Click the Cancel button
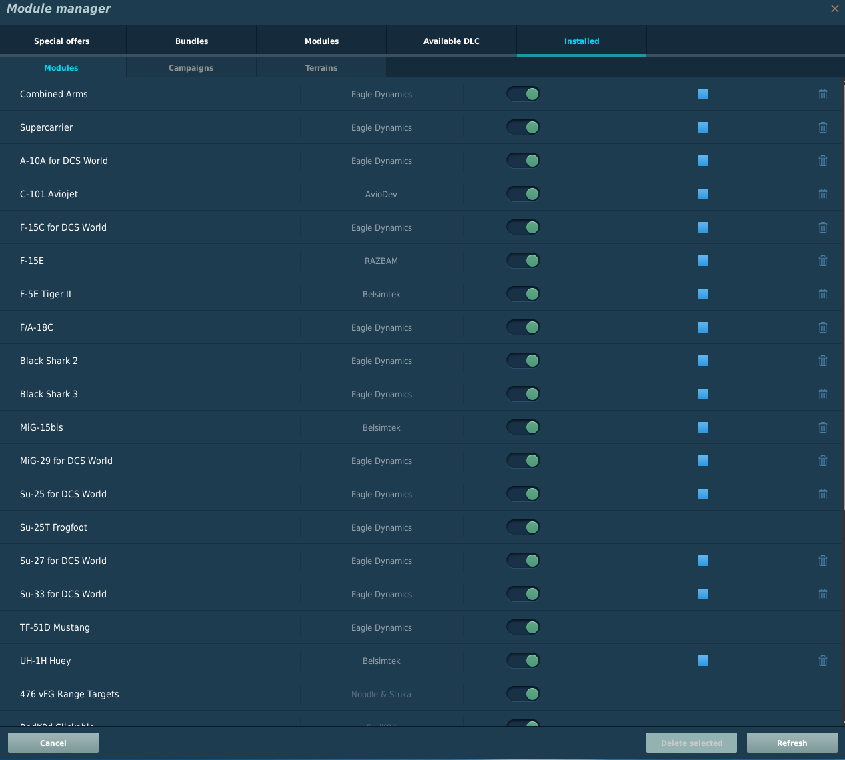The height and width of the screenshot is (760, 845). [53, 743]
